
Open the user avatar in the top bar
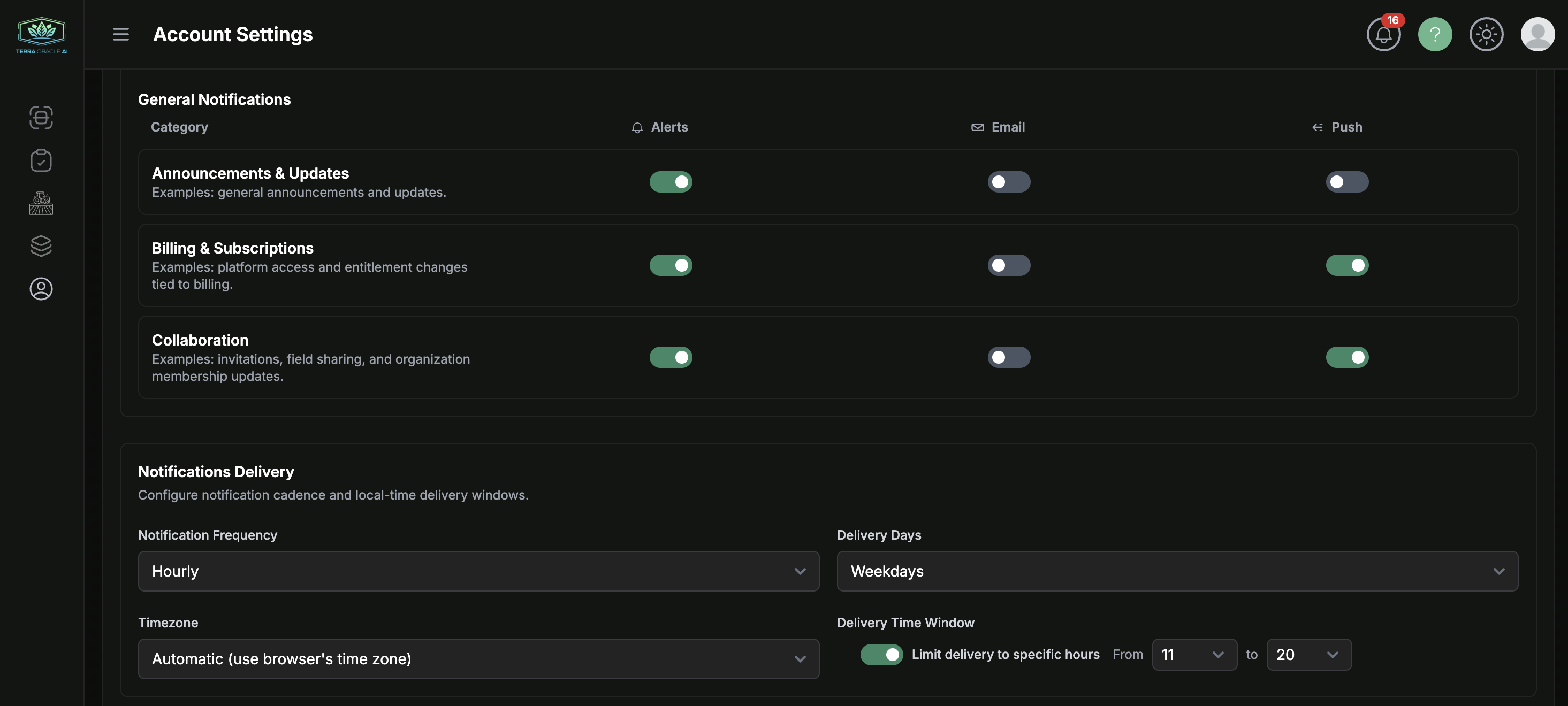point(1538,35)
